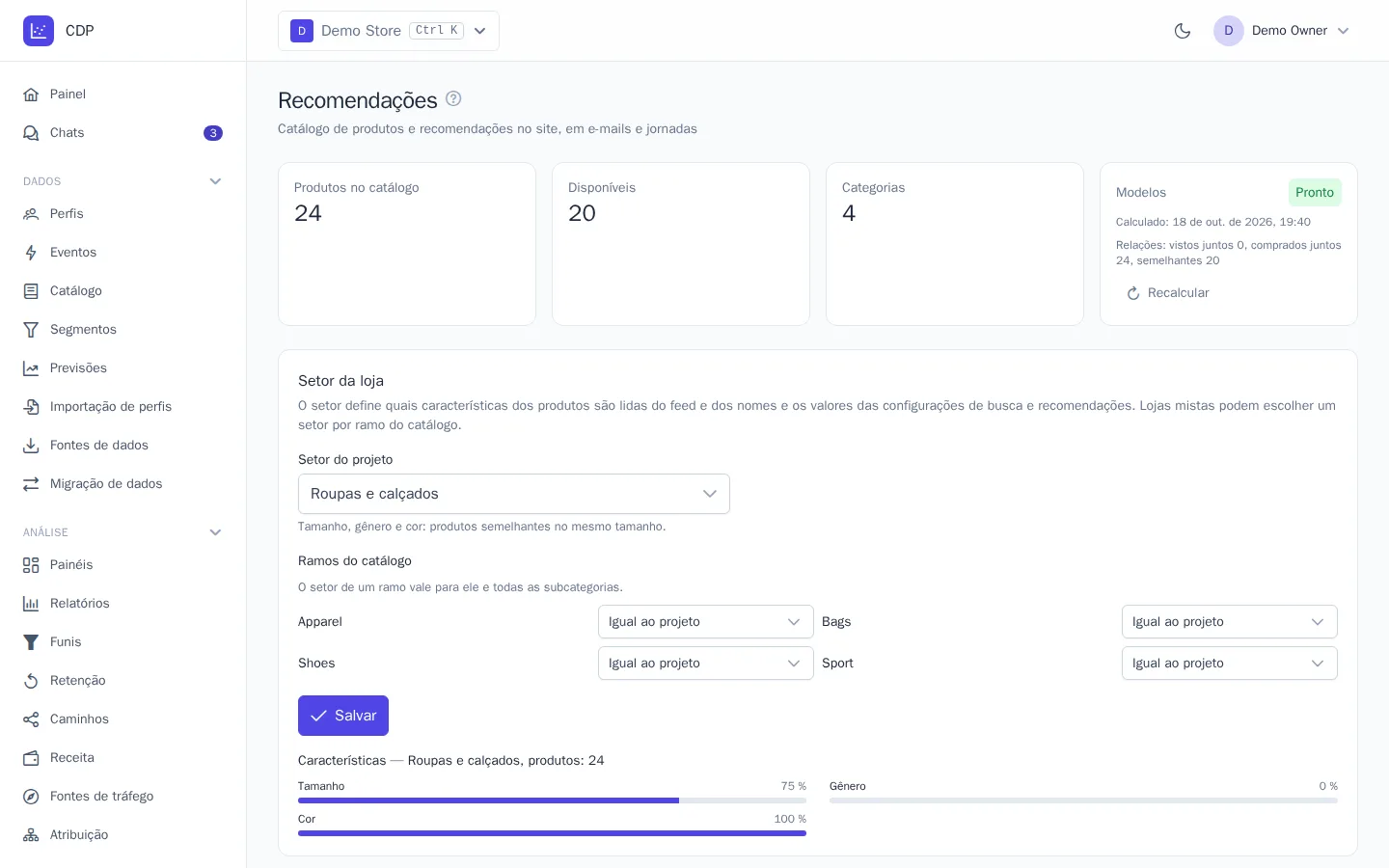Collapse the DADOS sidebar section
Image resolution: width=1389 pixels, height=868 pixels.
pyautogui.click(x=215, y=181)
